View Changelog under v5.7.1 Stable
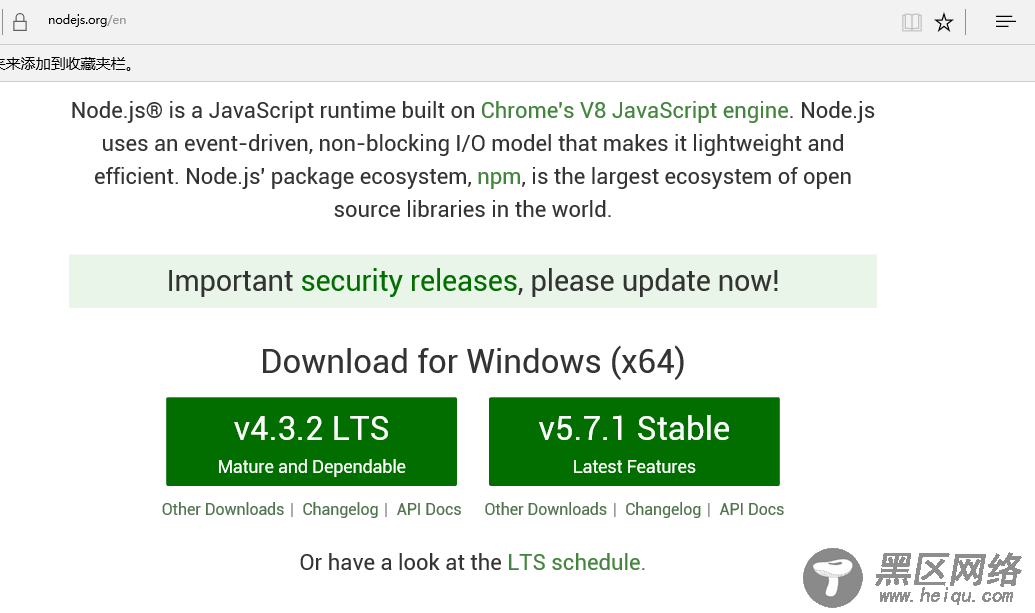The image size is (1035, 613). (663, 509)
